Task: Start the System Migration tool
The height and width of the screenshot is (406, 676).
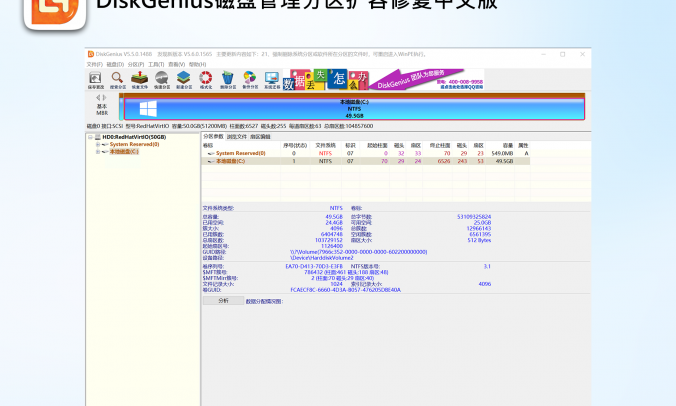Action: tap(272, 80)
